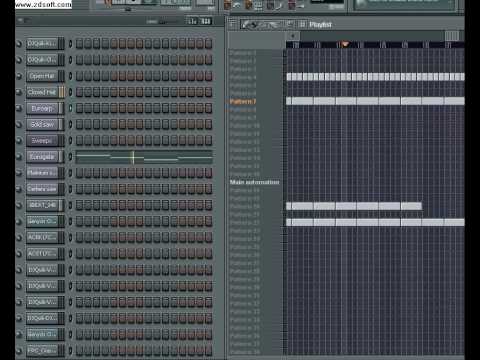Select the Open Hat channel button

(x=42, y=76)
